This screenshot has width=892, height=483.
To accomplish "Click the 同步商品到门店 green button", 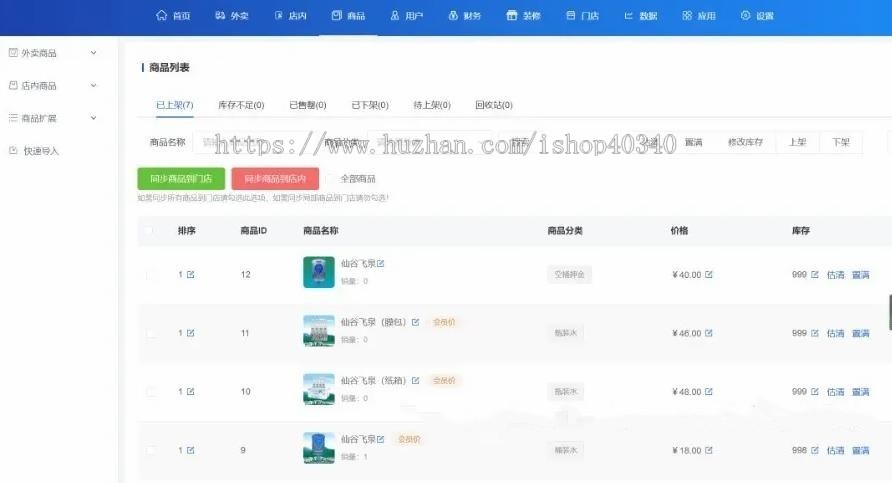I will pos(181,179).
